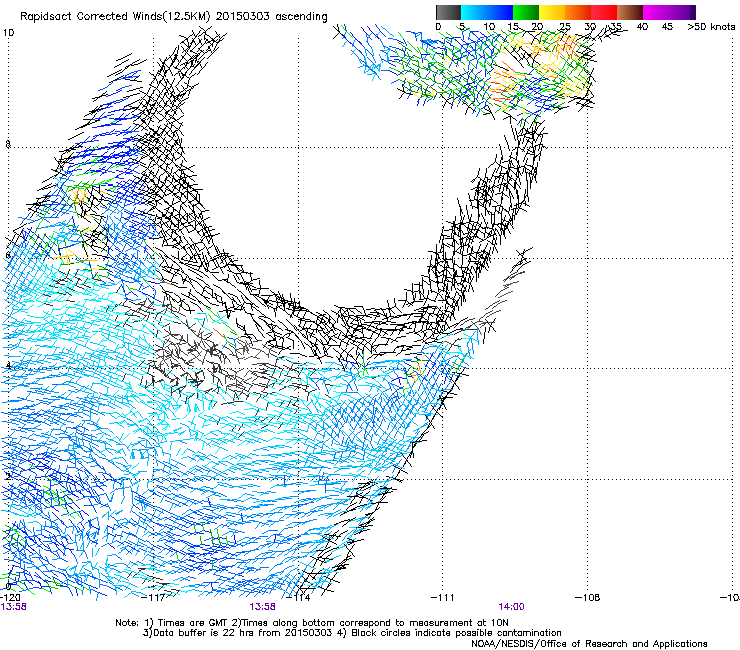The width and height of the screenshot is (740, 650).
Task: Click the '45' legend scale label
Action: pos(667,27)
